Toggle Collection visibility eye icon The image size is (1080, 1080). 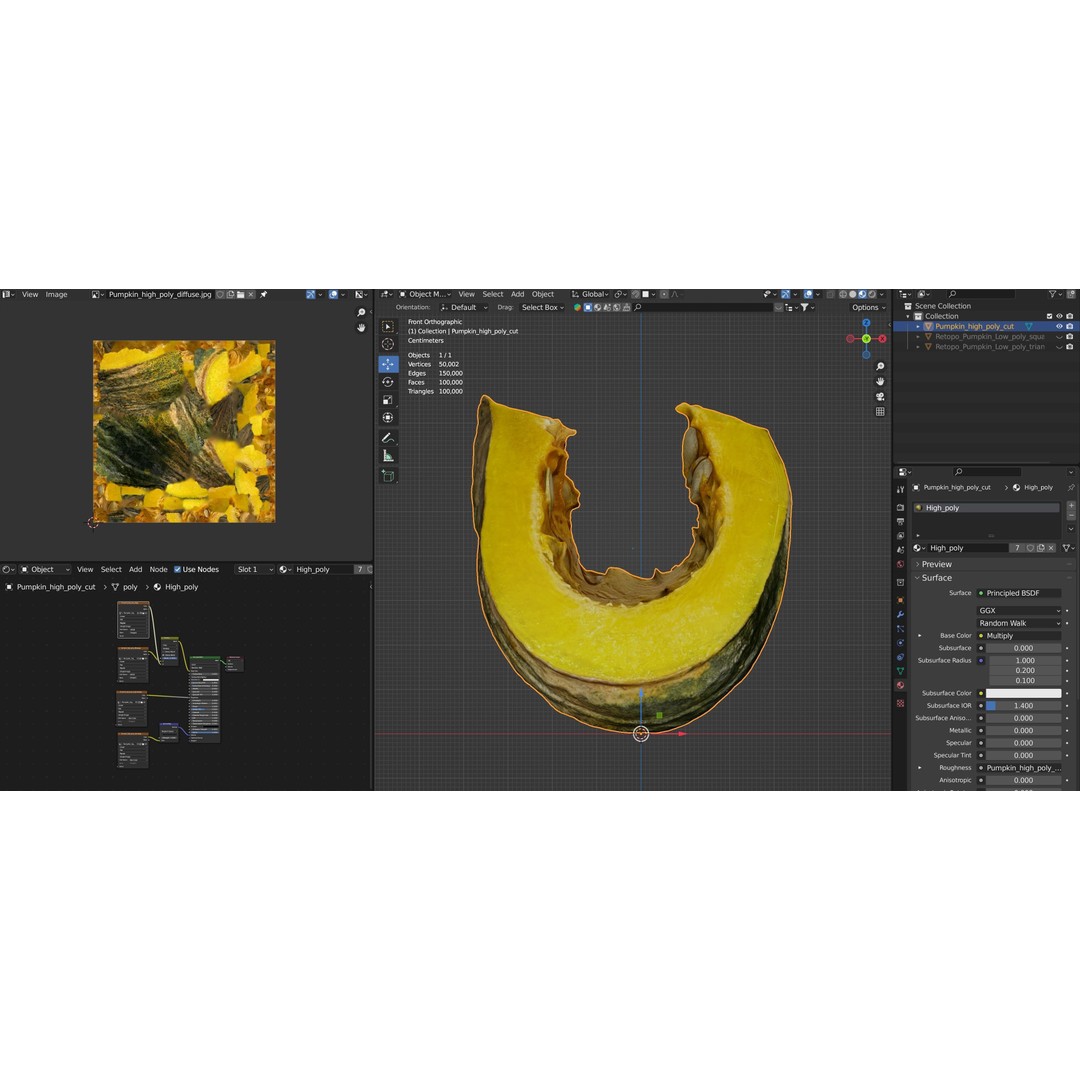tap(1059, 316)
